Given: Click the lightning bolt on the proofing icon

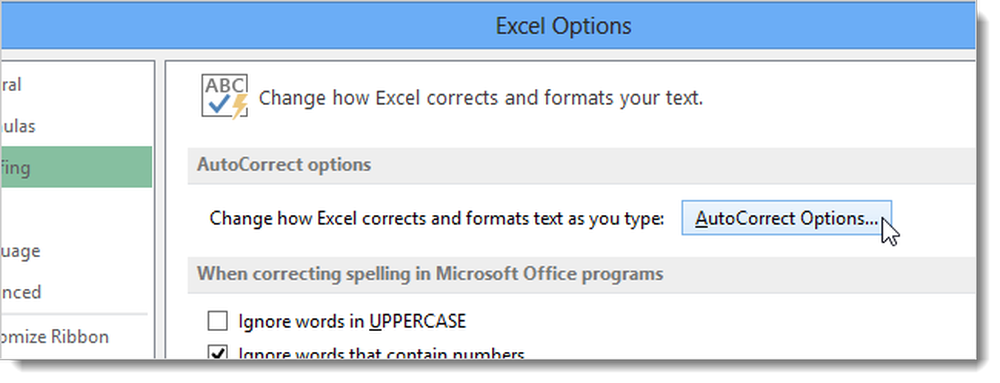Looking at the screenshot, I should pyautogui.click(x=239, y=107).
